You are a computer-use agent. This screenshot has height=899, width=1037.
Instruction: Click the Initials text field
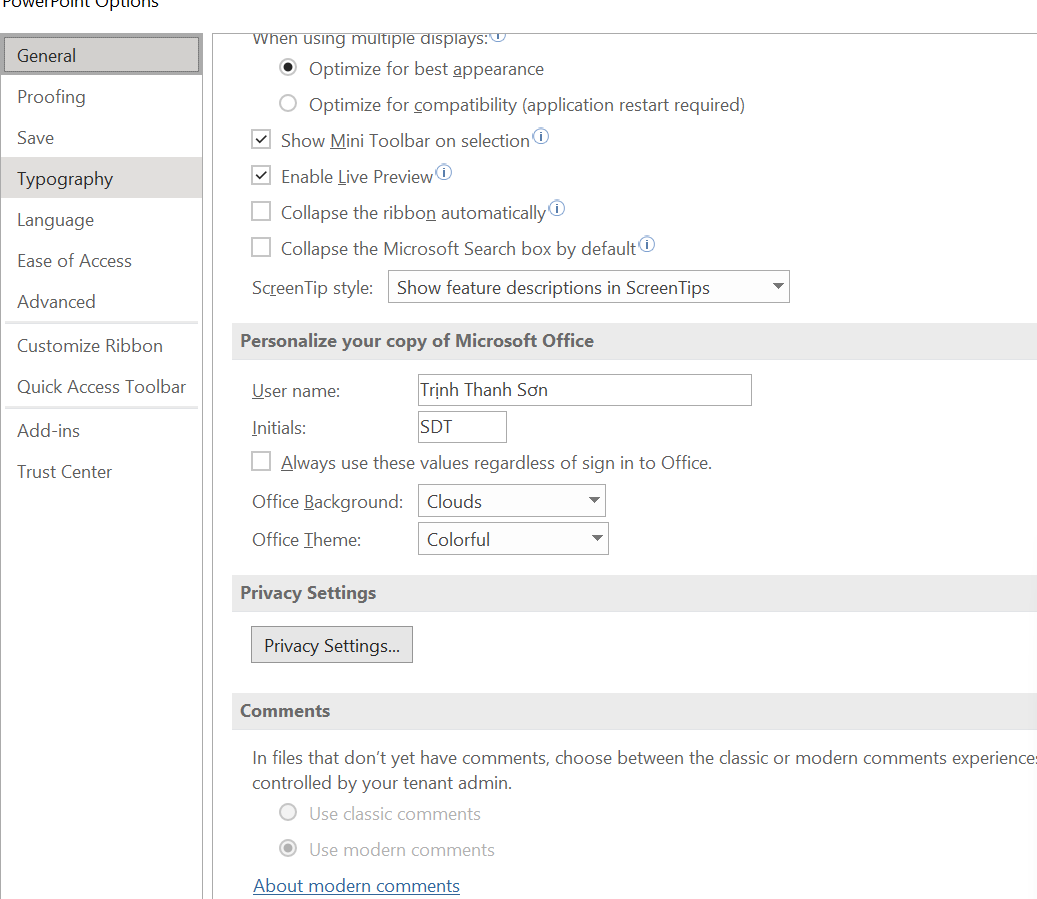(462, 427)
